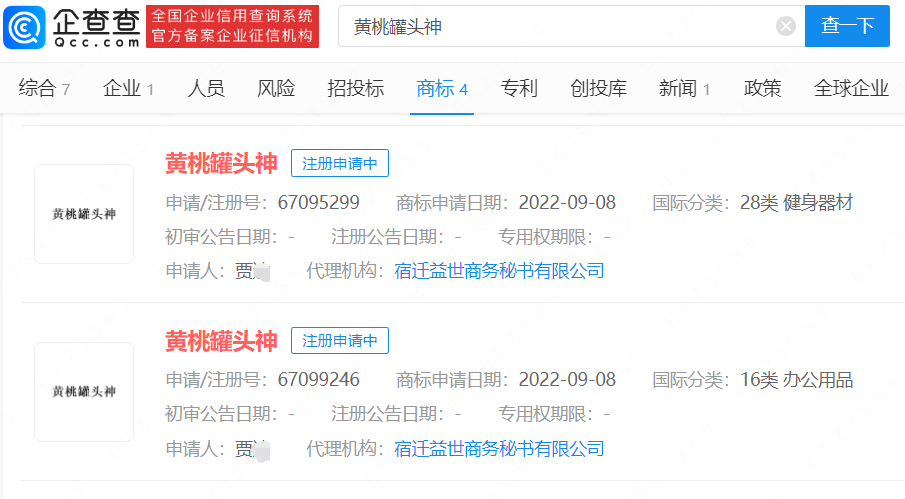This screenshot has height=499, width=905.
Task: Clear the search box with the X icon
Action: pos(786,26)
